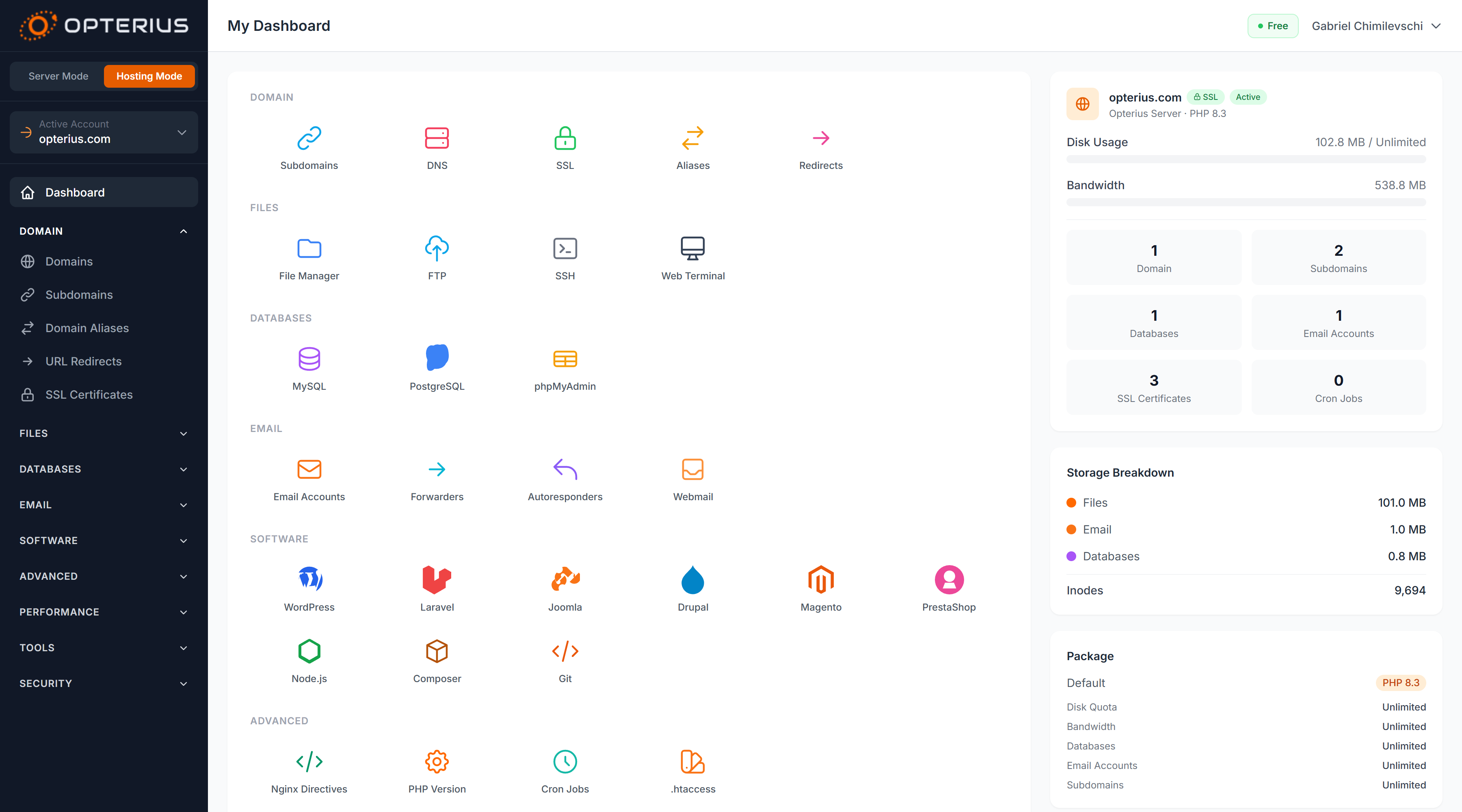Expand the DATABASES sidebar section
Viewport: 1462px width, 812px height.
(x=104, y=469)
